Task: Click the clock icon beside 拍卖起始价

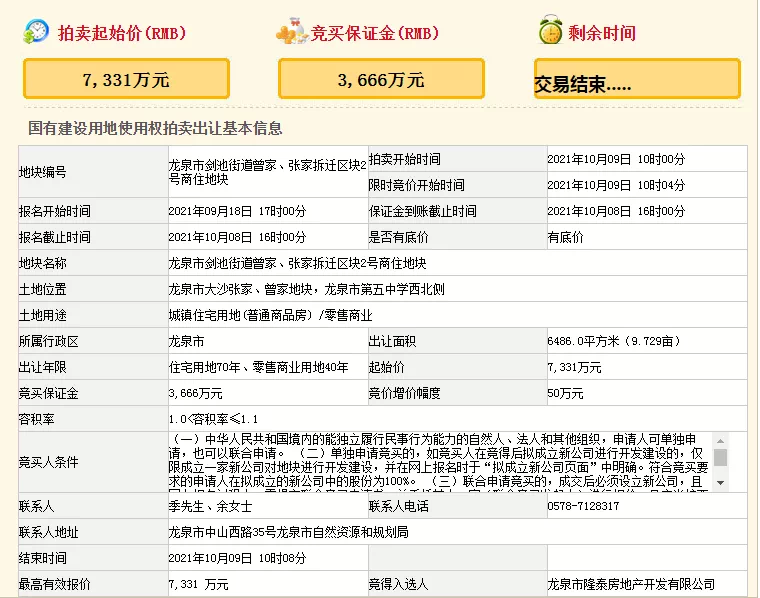Action: click(x=36, y=31)
